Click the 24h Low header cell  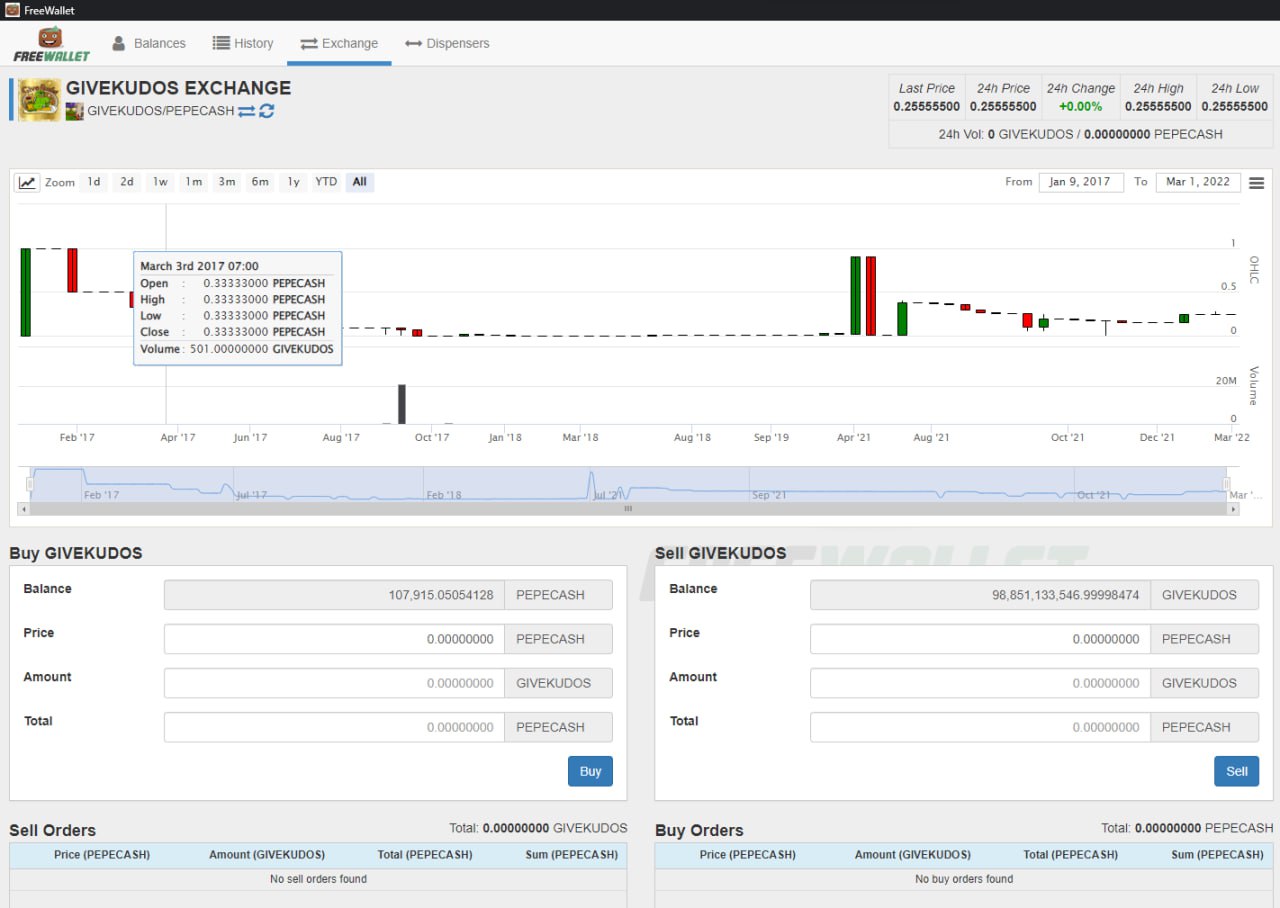1235,88
